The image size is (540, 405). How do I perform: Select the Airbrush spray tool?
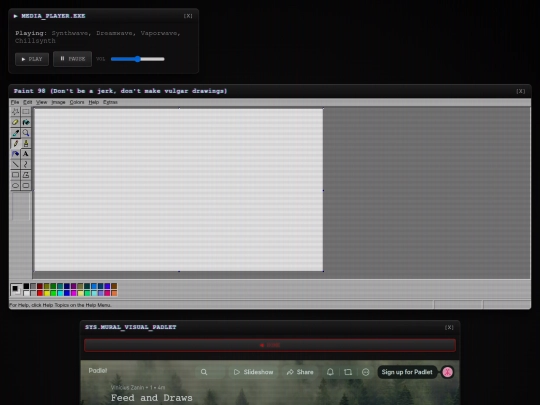[x=15, y=154]
